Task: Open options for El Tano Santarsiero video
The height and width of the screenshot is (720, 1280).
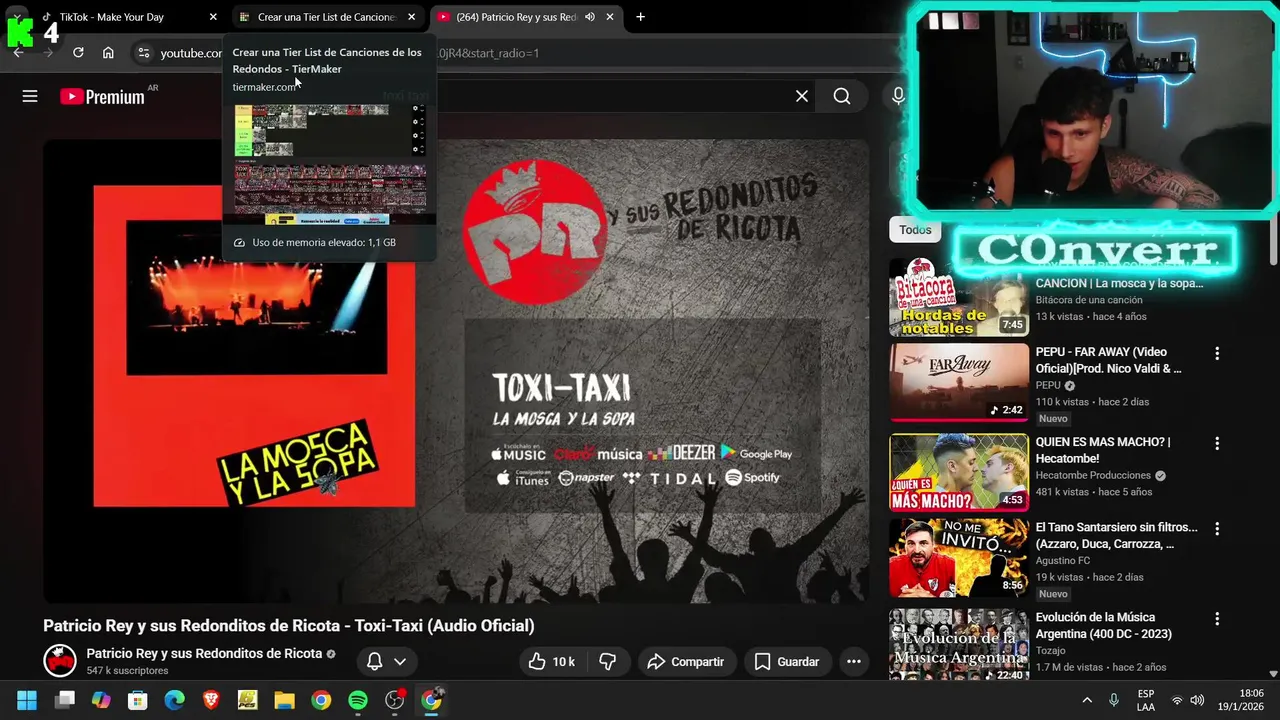Action: click(x=1217, y=528)
